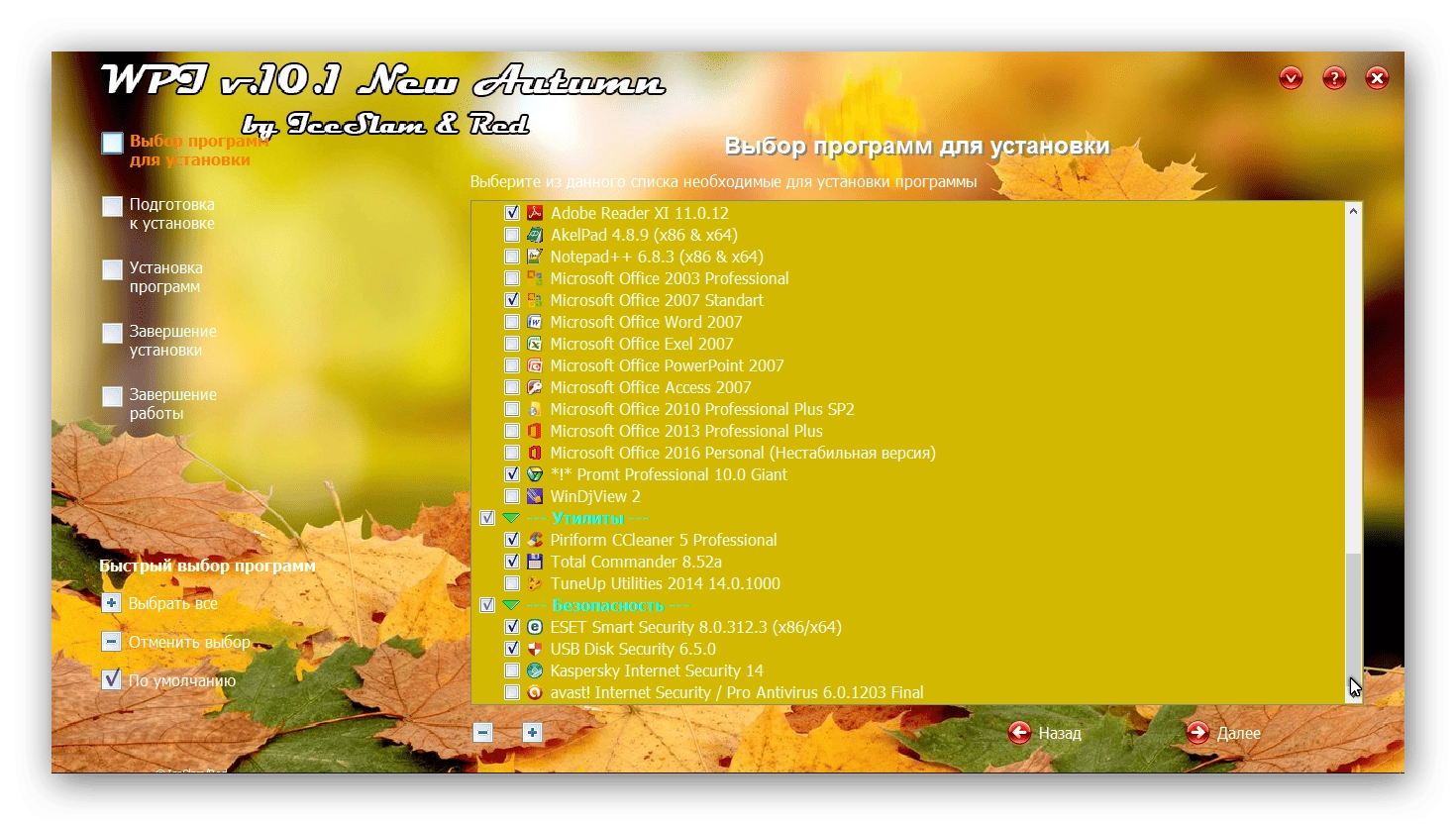Click the Notepad++ 6.8.3 icon
Image resolution: width=1456 pixels, height=825 pixels.
[x=535, y=257]
